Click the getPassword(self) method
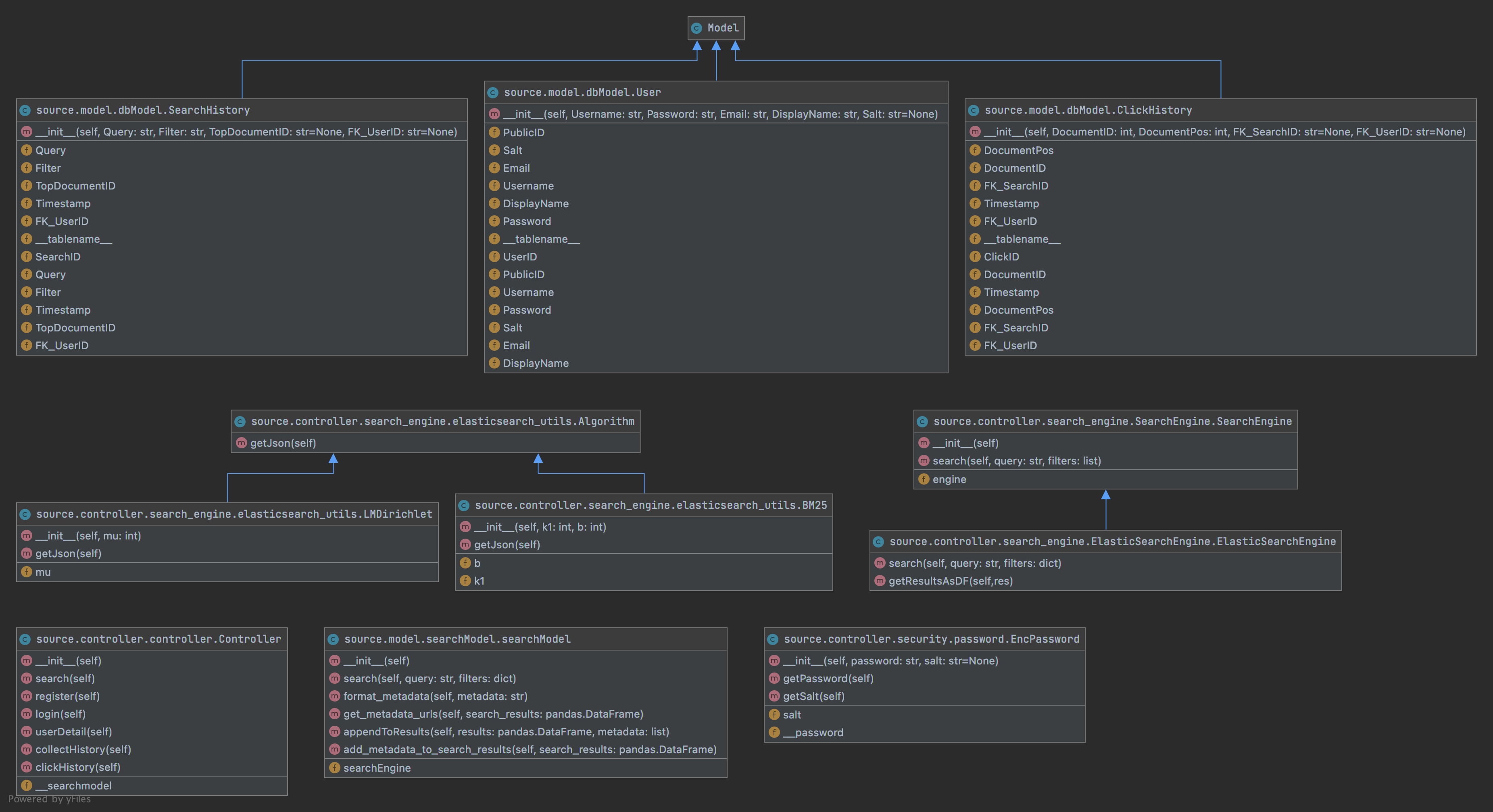Image resolution: width=1493 pixels, height=812 pixels. pos(828,678)
